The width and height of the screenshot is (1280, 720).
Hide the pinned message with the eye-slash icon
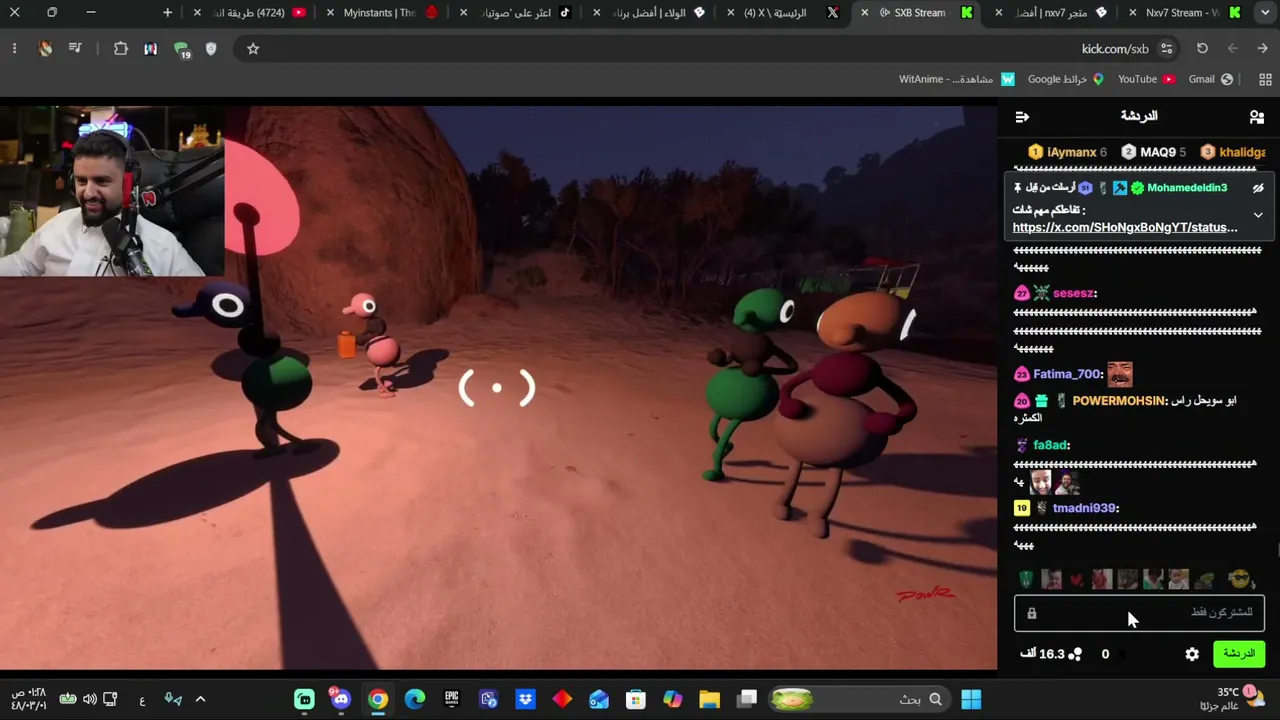[x=1258, y=188]
